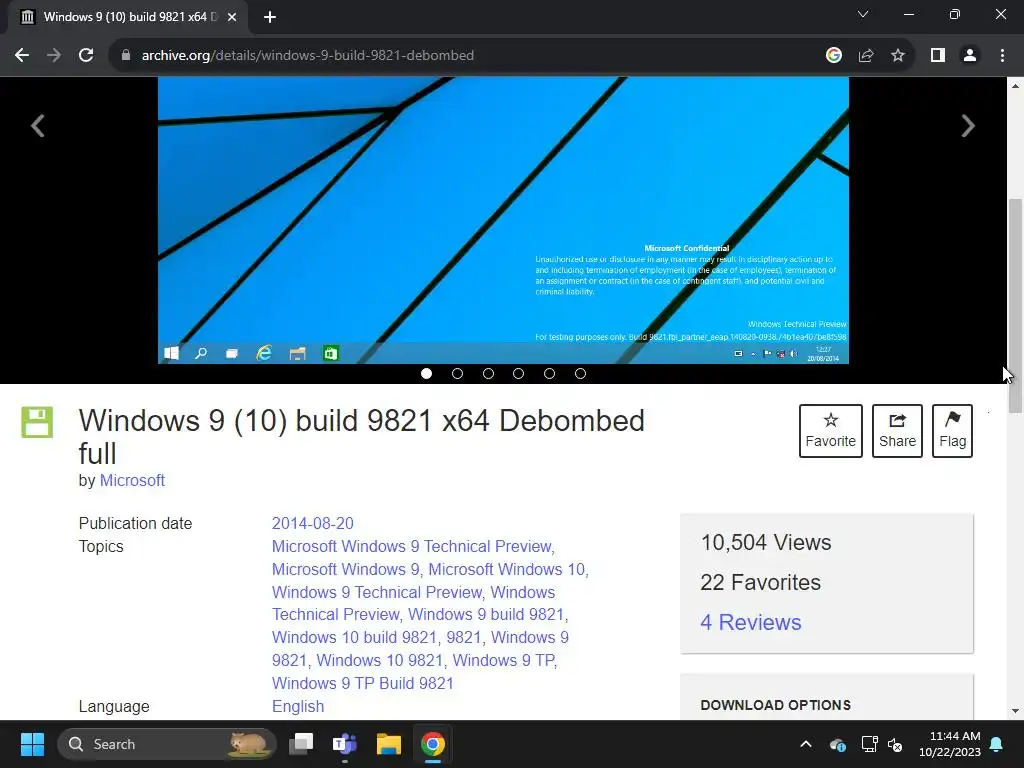Open the network tray icon
The image size is (1024, 768).
[x=869, y=744]
